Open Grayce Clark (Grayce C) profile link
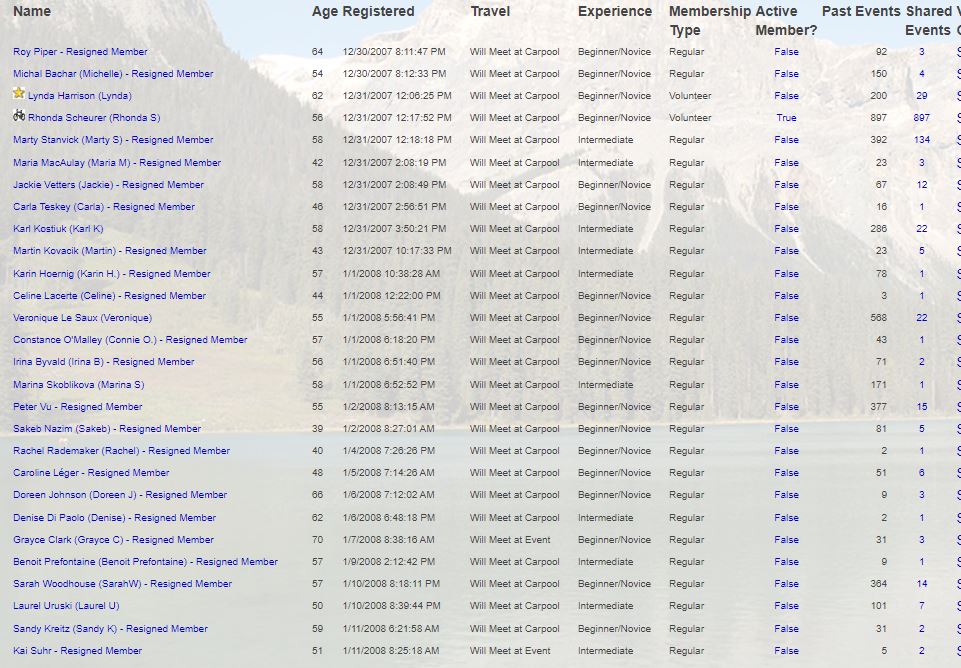 point(113,540)
